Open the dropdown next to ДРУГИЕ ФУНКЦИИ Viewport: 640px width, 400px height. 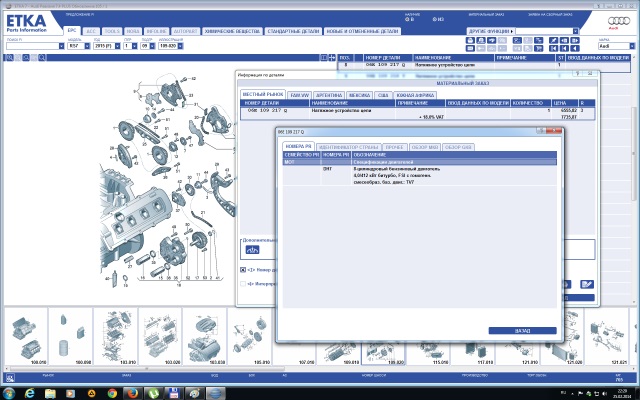[576, 31]
